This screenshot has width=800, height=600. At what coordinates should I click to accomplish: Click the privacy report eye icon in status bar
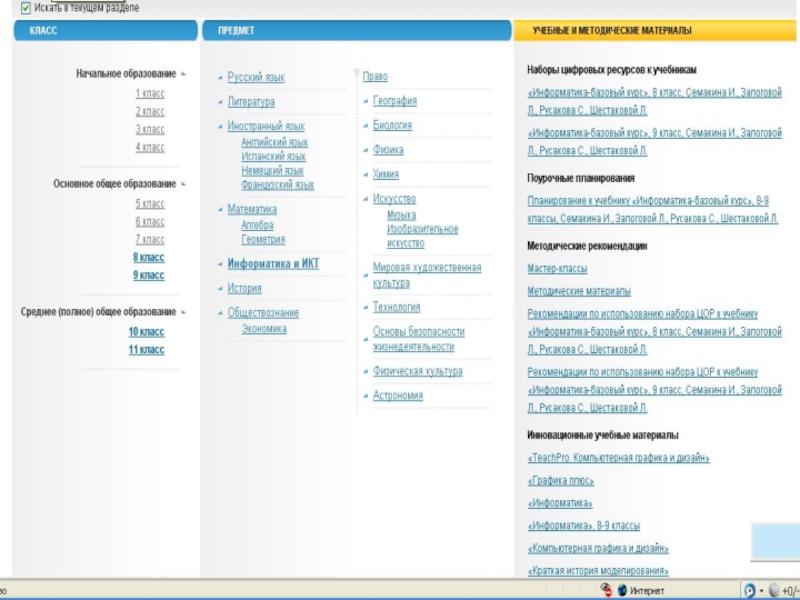pyautogui.click(x=607, y=590)
